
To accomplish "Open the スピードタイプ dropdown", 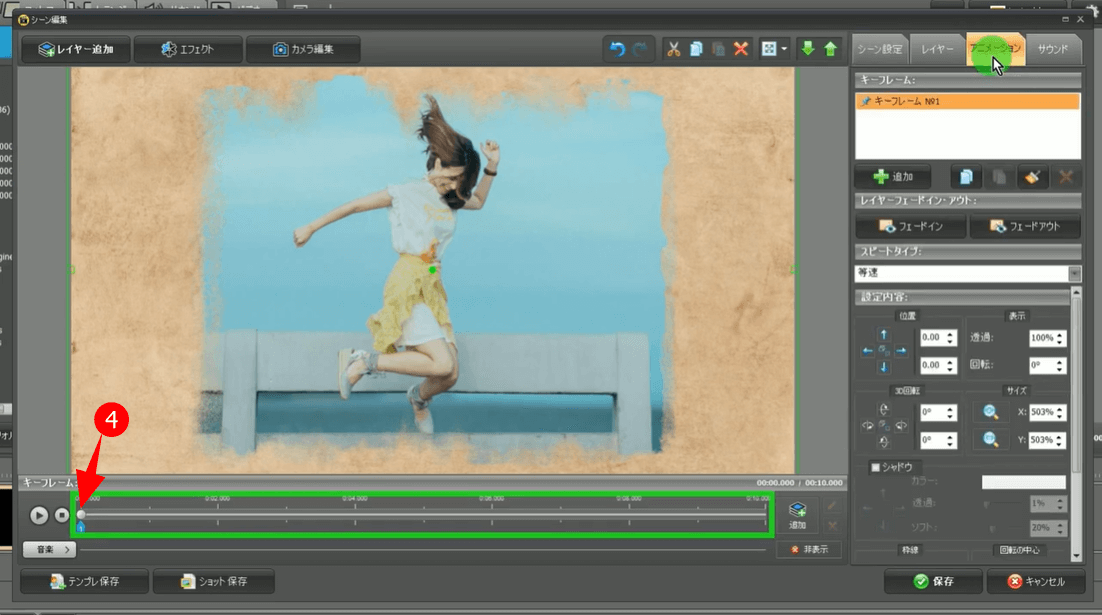I will point(1074,273).
